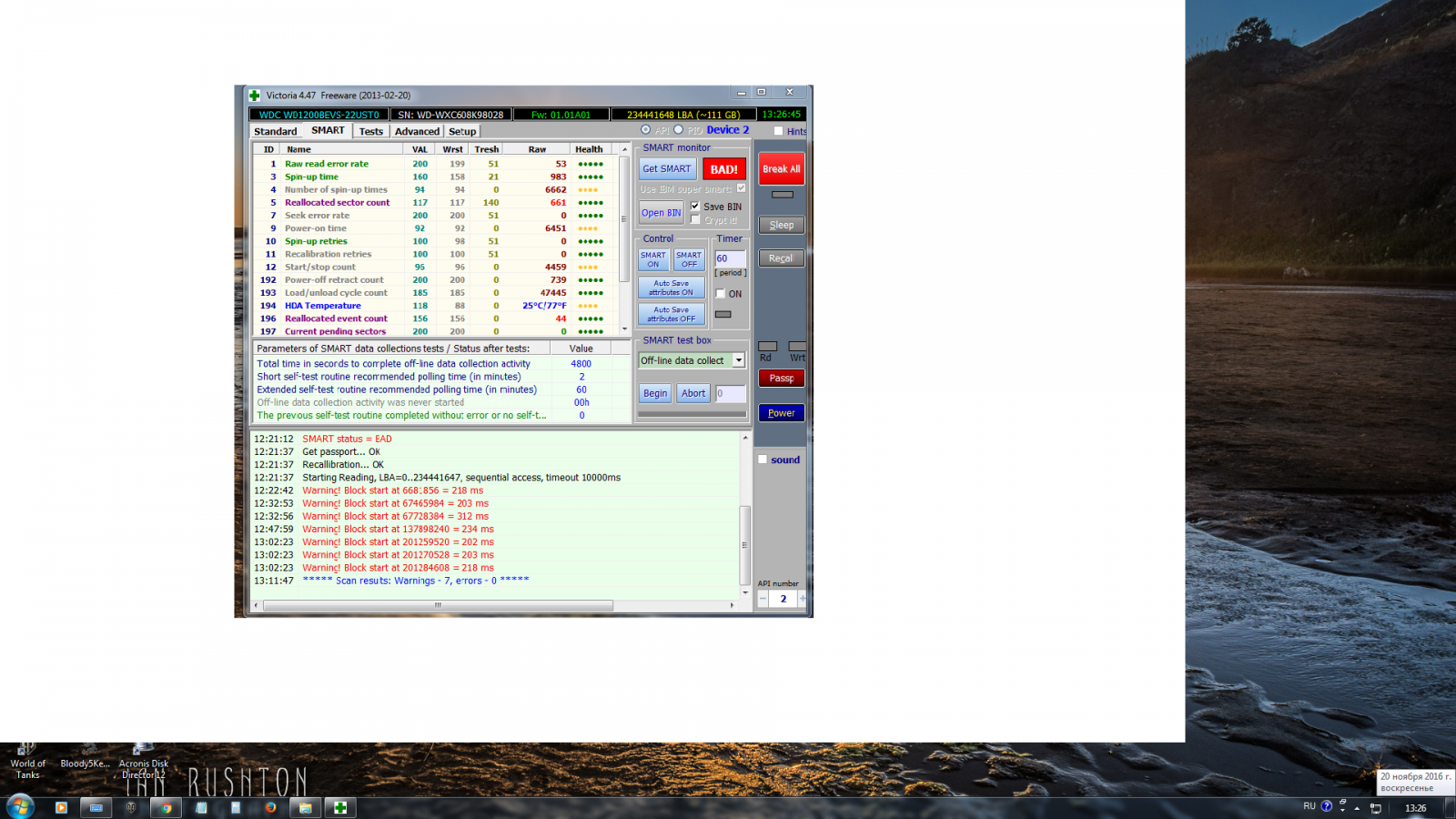Click the network icon in system tray
Screen dimensions: 1456x819
click(1376, 807)
